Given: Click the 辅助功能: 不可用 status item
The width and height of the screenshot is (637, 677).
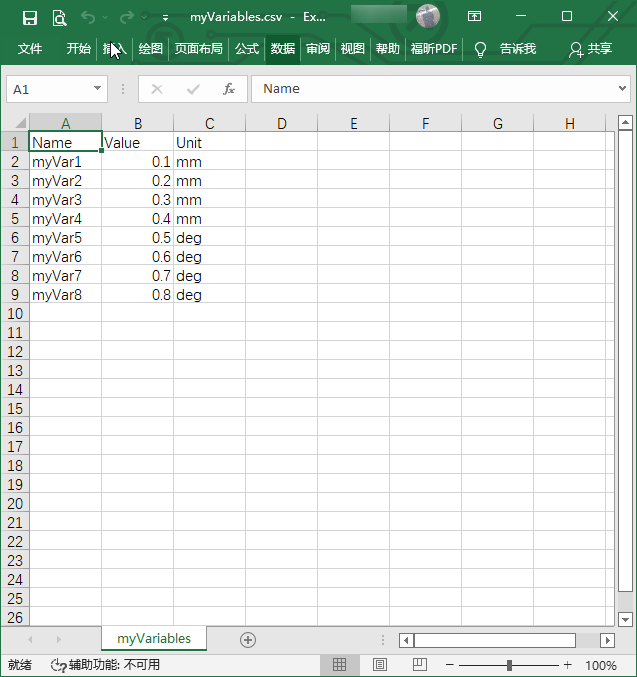Looking at the screenshot, I should (x=105, y=664).
